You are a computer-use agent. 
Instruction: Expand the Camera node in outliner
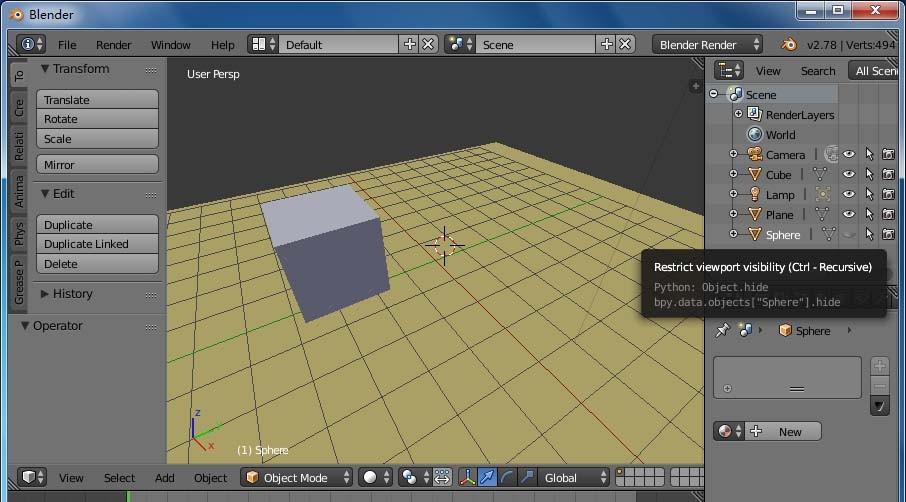tap(733, 154)
